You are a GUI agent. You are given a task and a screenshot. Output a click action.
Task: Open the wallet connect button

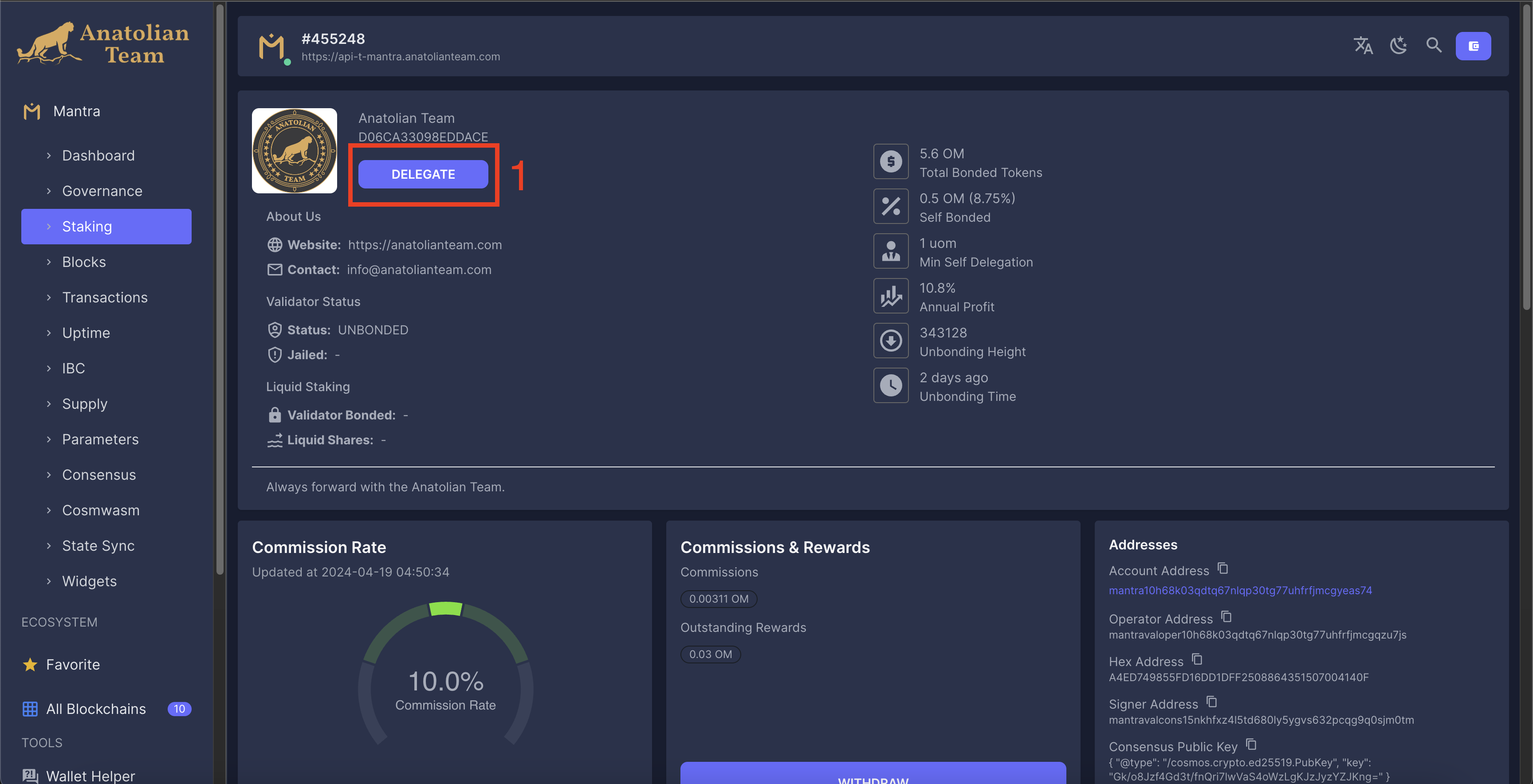point(1473,46)
